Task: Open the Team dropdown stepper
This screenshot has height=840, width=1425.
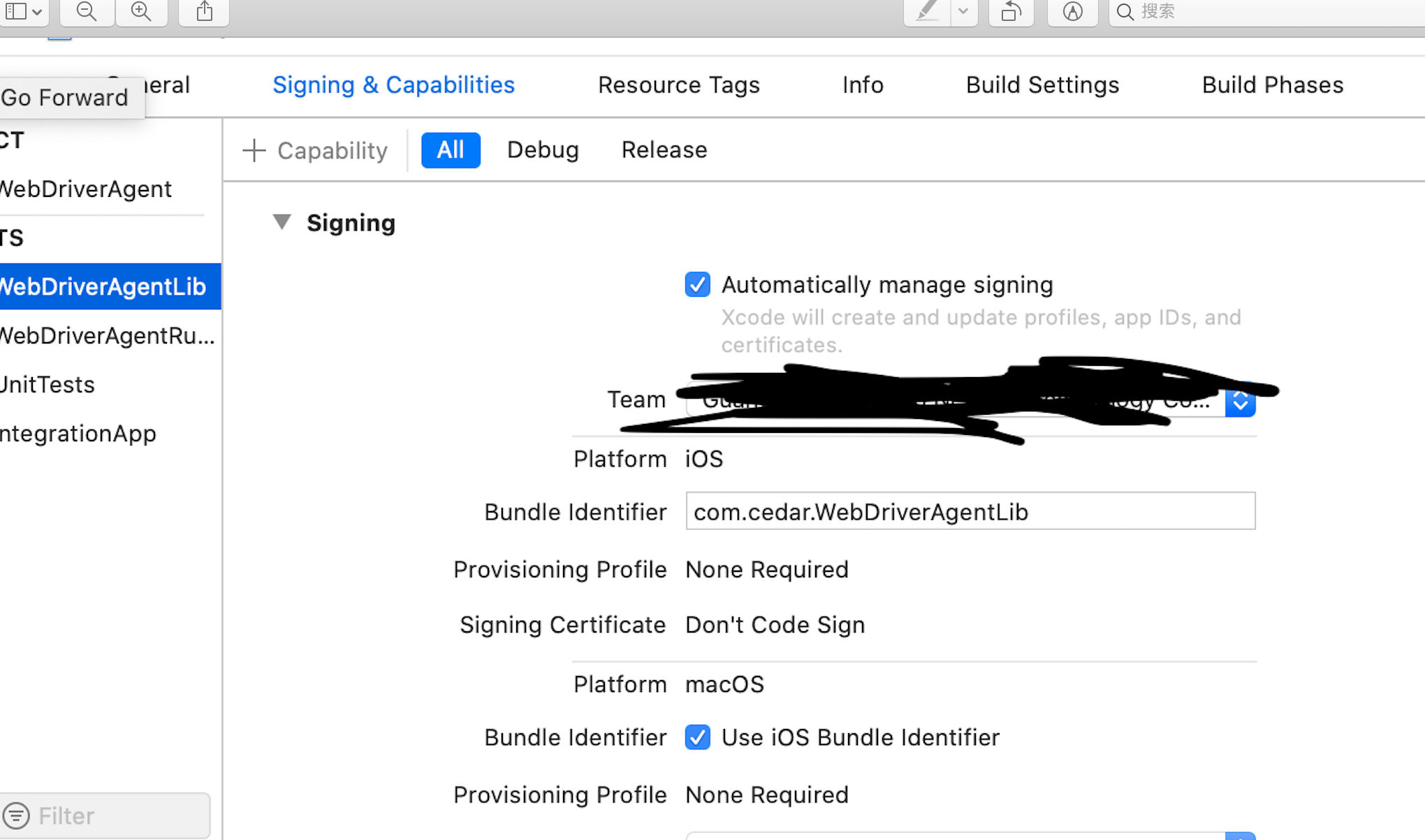Action: (1240, 401)
